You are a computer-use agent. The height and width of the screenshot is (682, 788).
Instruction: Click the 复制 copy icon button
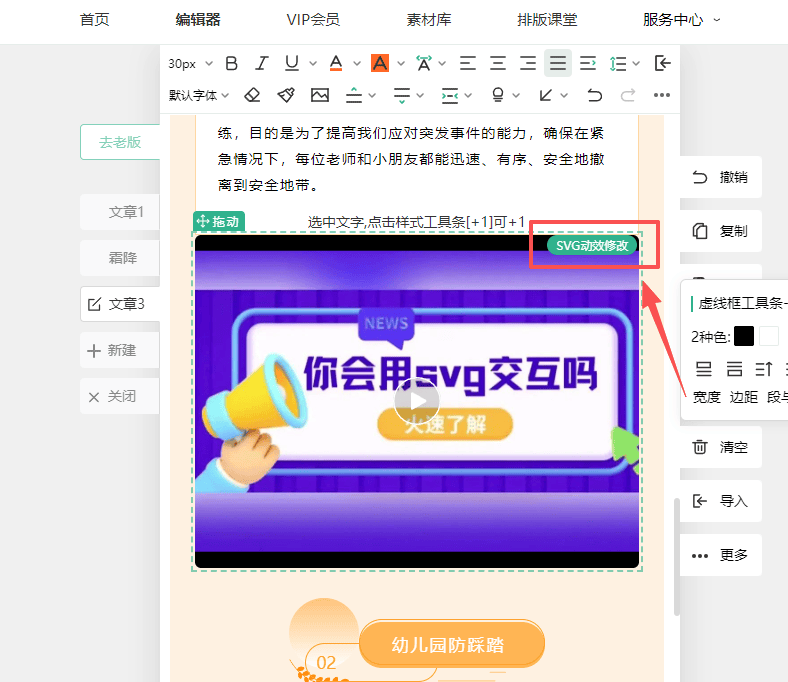click(x=720, y=231)
